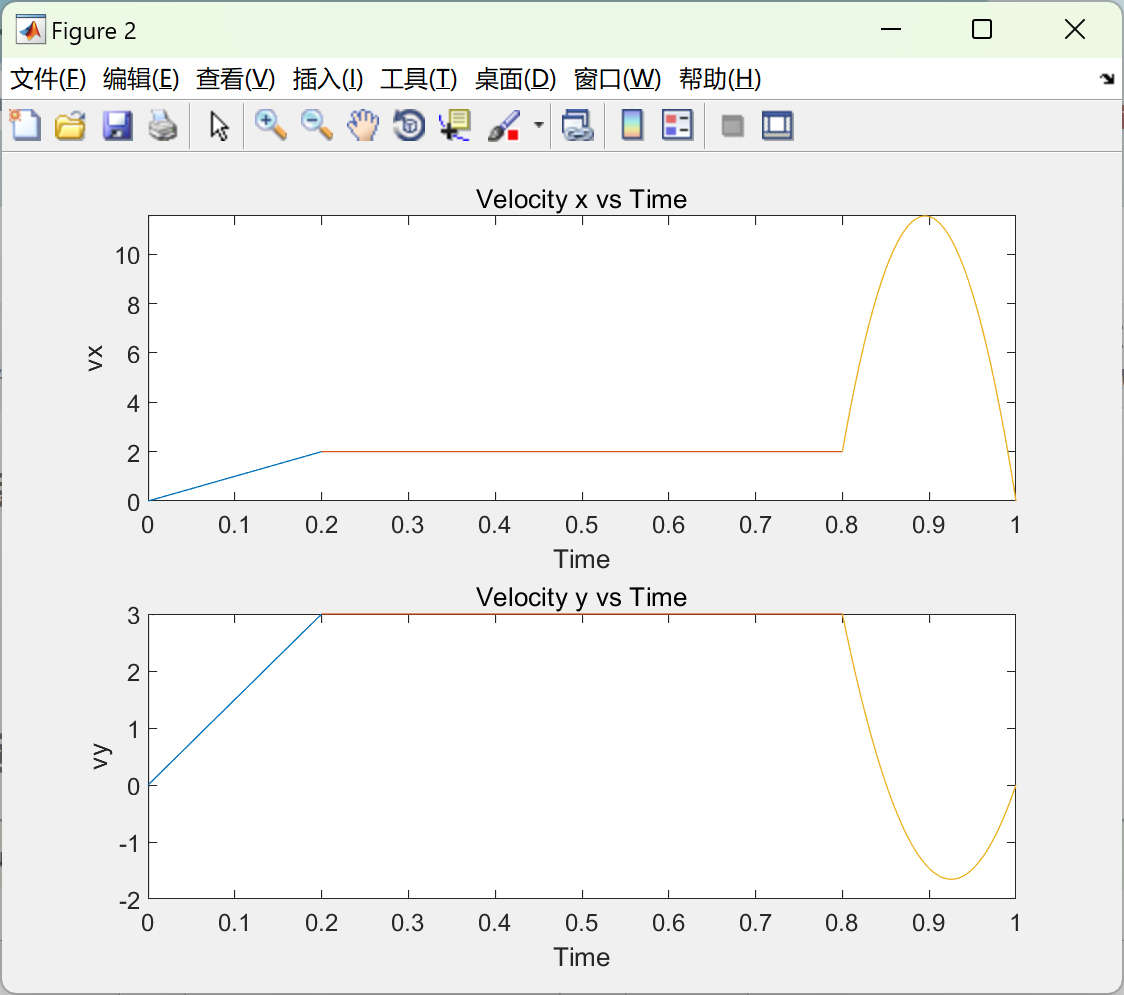Click the blue ramp line in vx plot

click(235, 476)
